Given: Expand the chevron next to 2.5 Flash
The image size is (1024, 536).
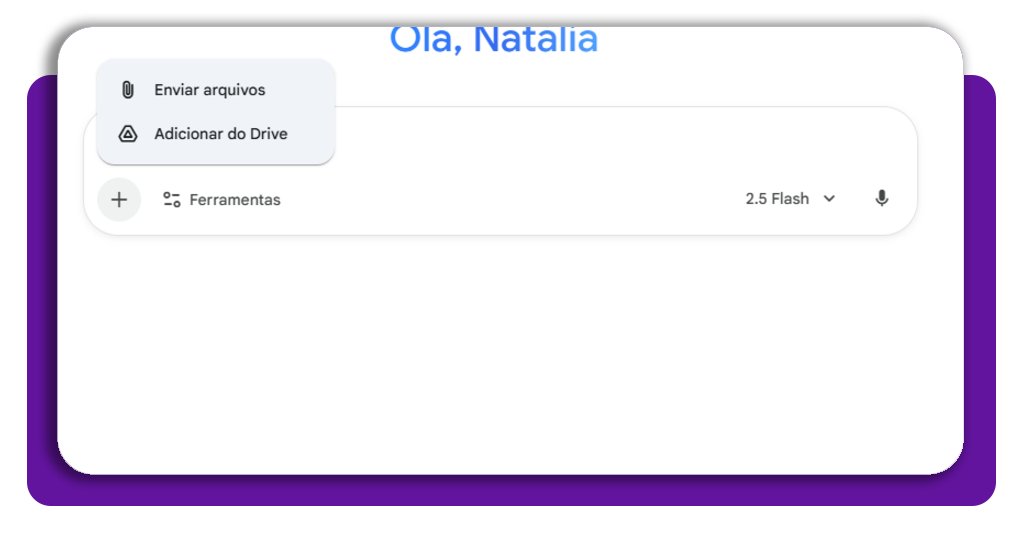Looking at the screenshot, I should tap(829, 199).
